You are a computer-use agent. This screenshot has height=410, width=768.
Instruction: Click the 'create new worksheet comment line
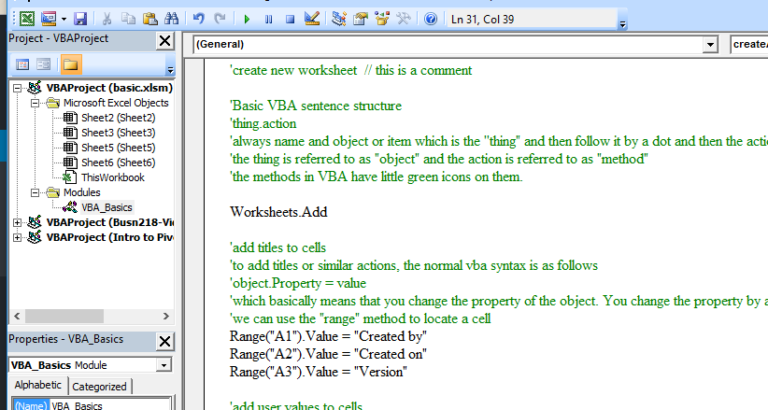pyautogui.click(x=351, y=71)
